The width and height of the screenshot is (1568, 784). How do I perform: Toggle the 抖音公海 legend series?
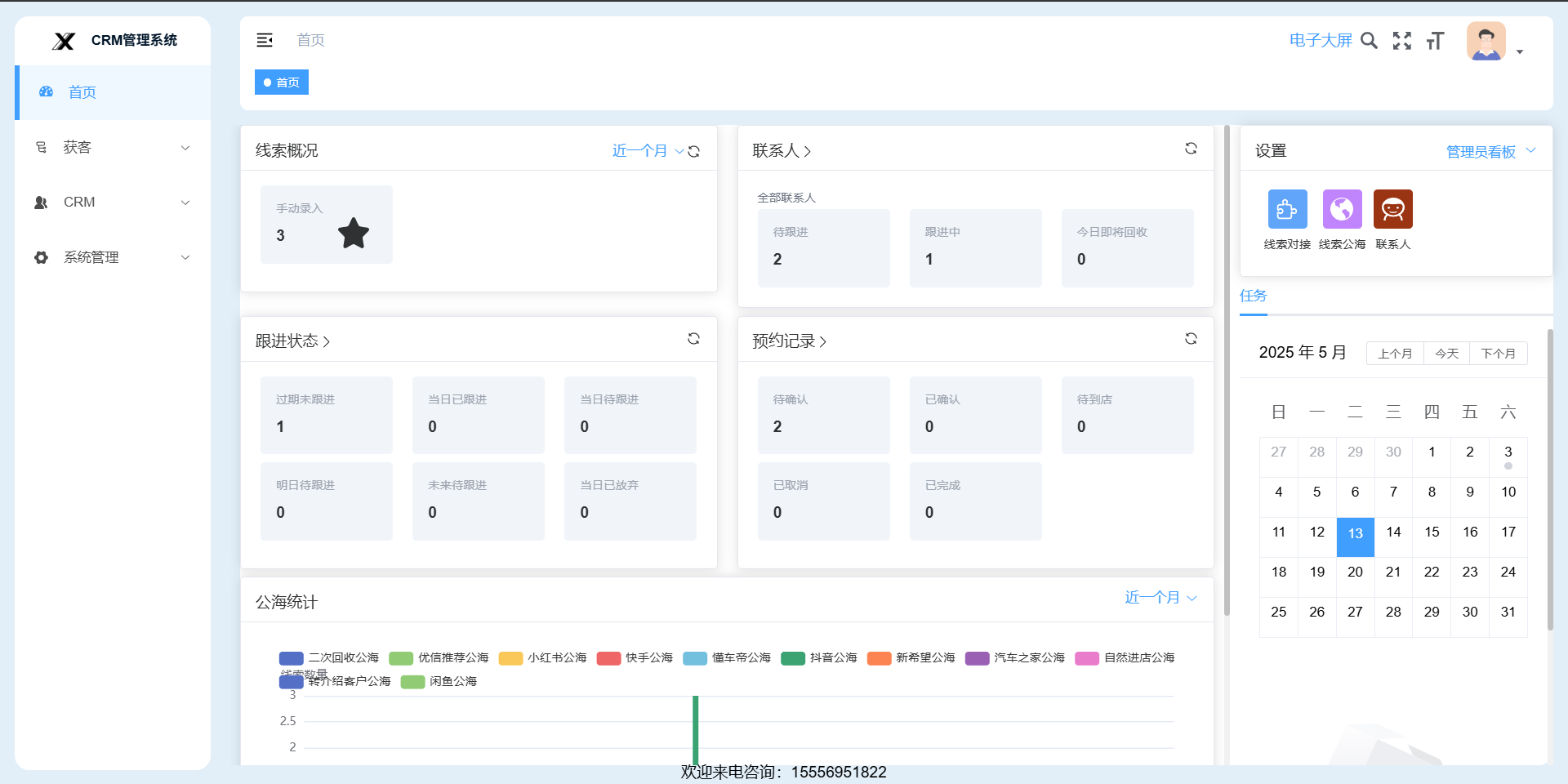click(819, 658)
